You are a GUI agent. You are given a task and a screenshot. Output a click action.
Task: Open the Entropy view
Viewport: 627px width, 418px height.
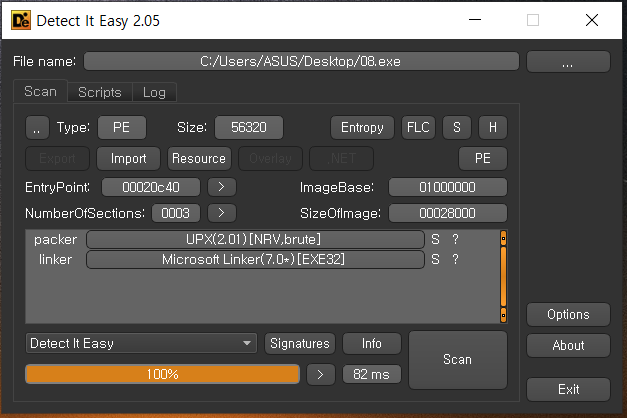pos(362,128)
